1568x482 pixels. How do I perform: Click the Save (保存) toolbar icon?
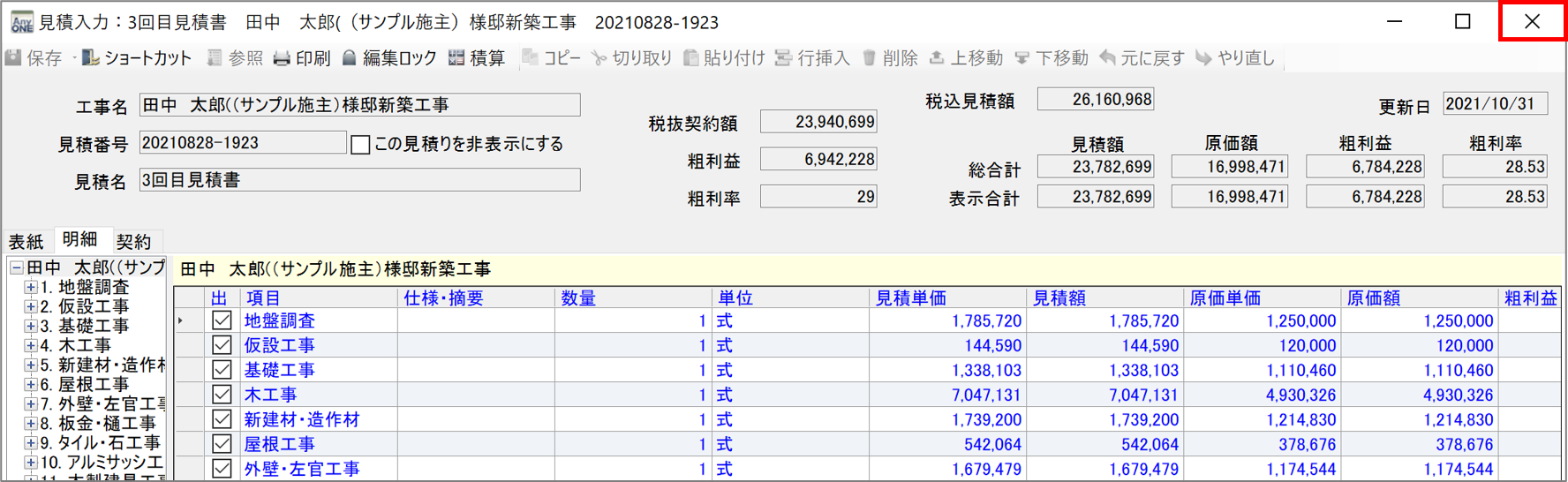coord(14,58)
